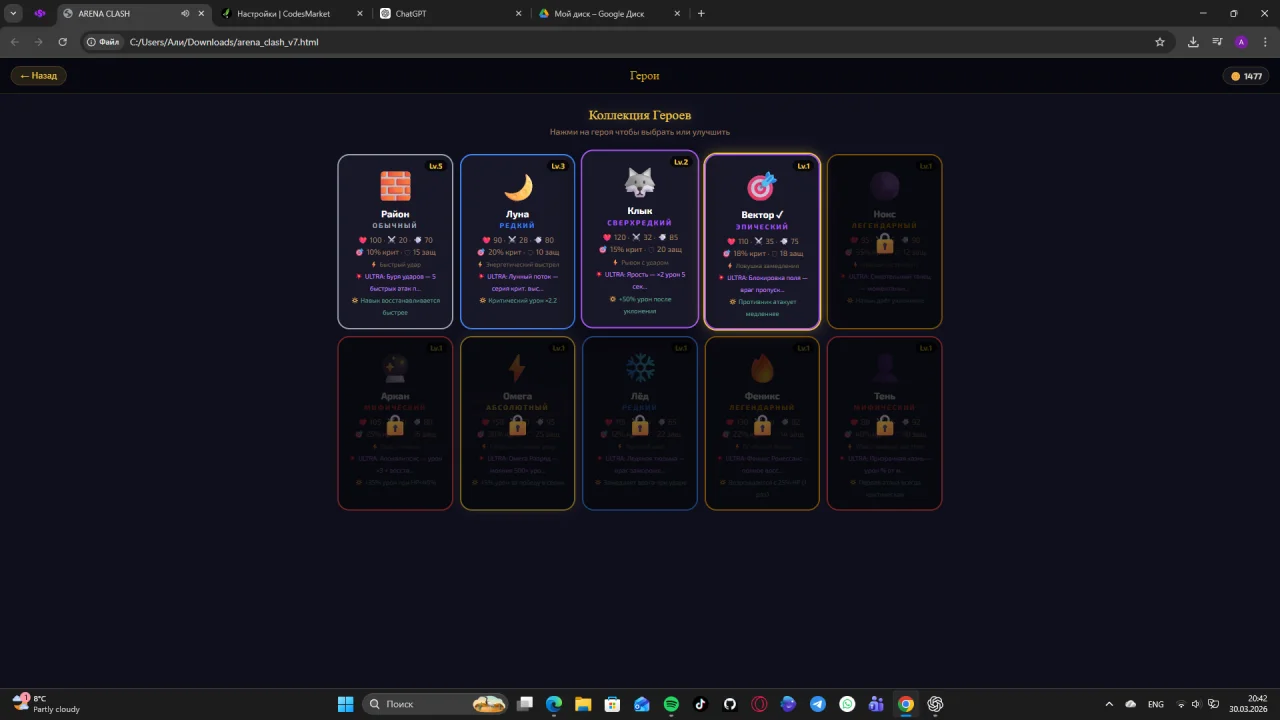The height and width of the screenshot is (720, 1280).
Task: Open the Chrome three-dot menu
Action: click(x=1265, y=42)
